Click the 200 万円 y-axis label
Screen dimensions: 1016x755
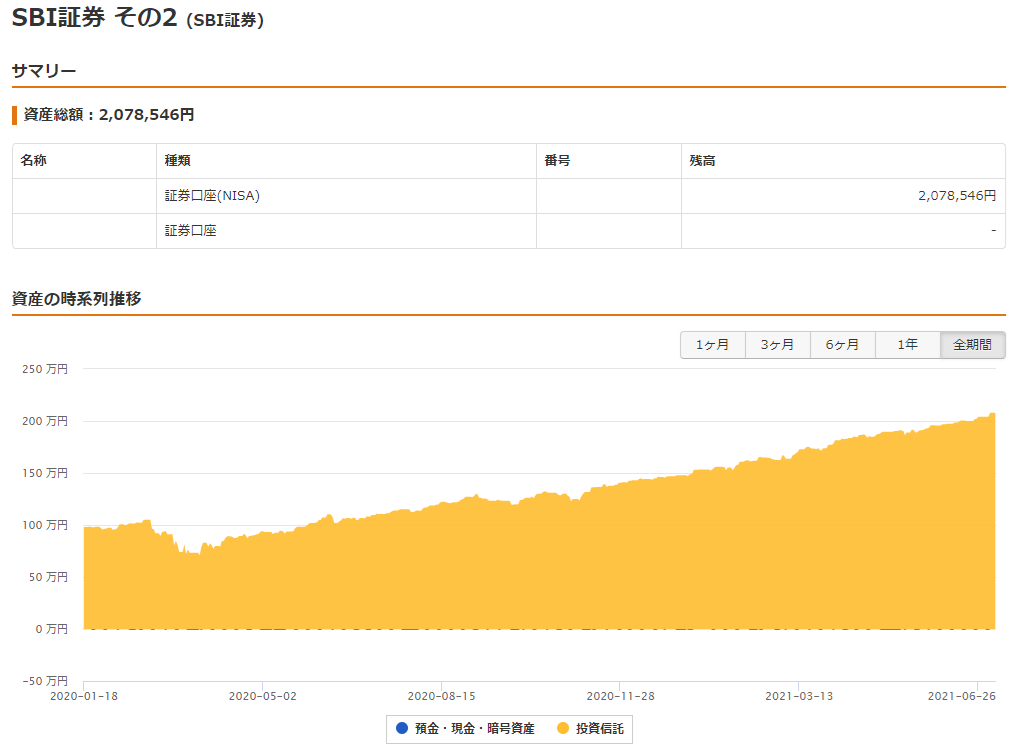(x=45, y=421)
